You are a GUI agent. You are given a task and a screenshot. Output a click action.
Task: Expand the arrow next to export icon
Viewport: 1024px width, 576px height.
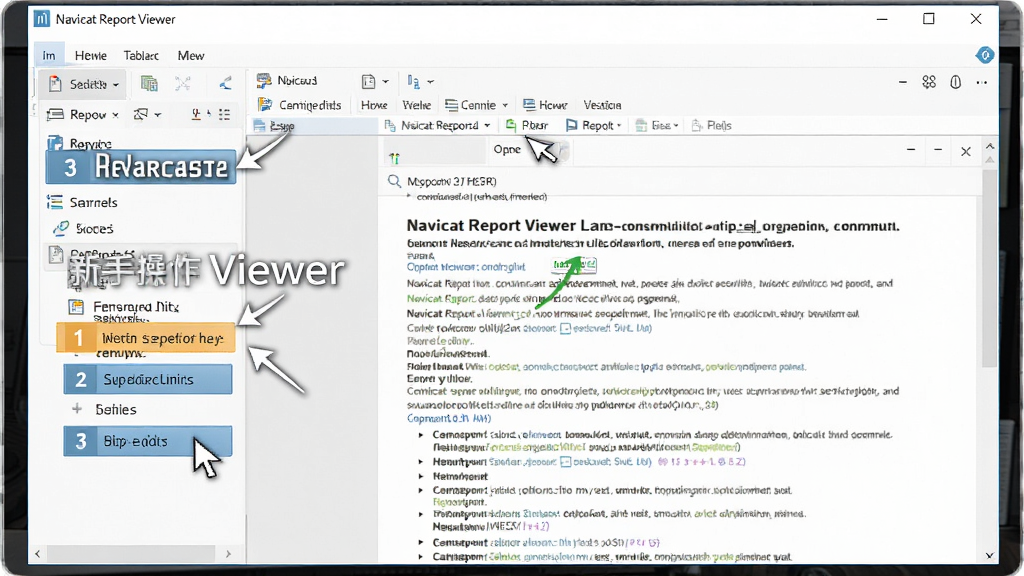coord(157,115)
